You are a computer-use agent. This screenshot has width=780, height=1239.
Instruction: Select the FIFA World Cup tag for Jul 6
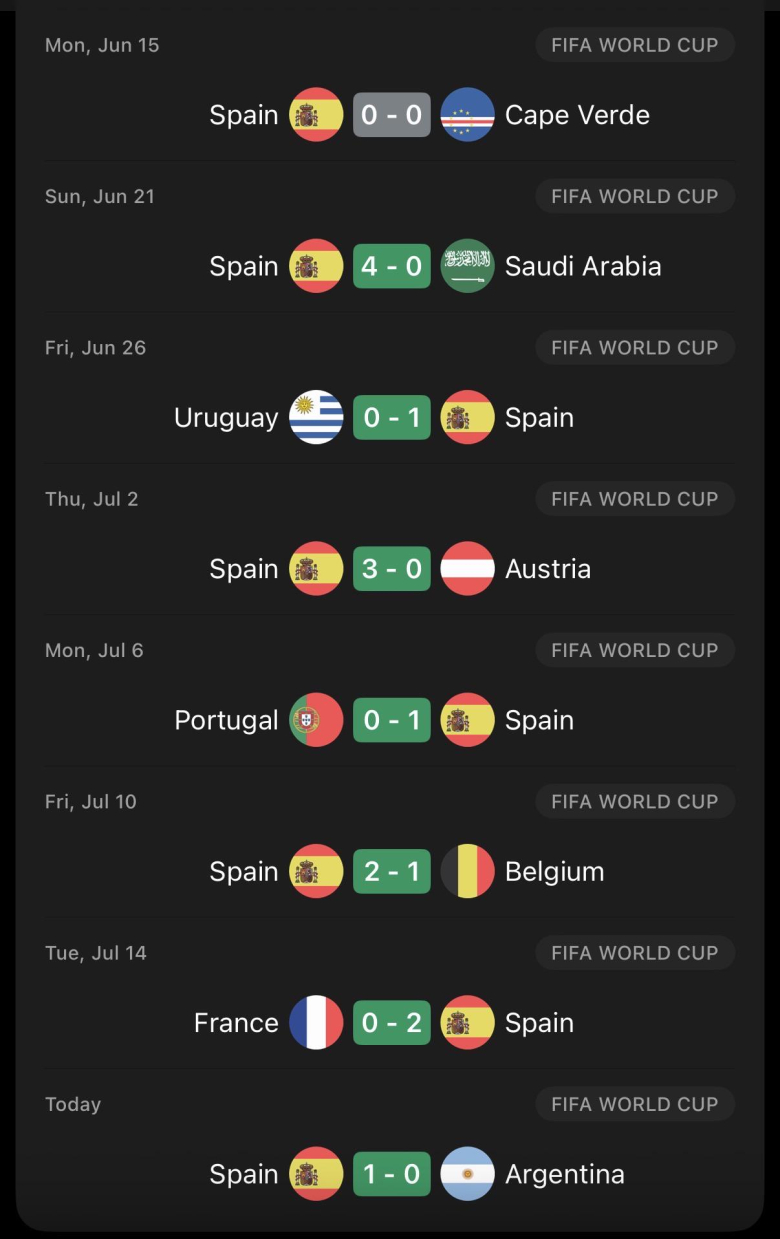[635, 650]
